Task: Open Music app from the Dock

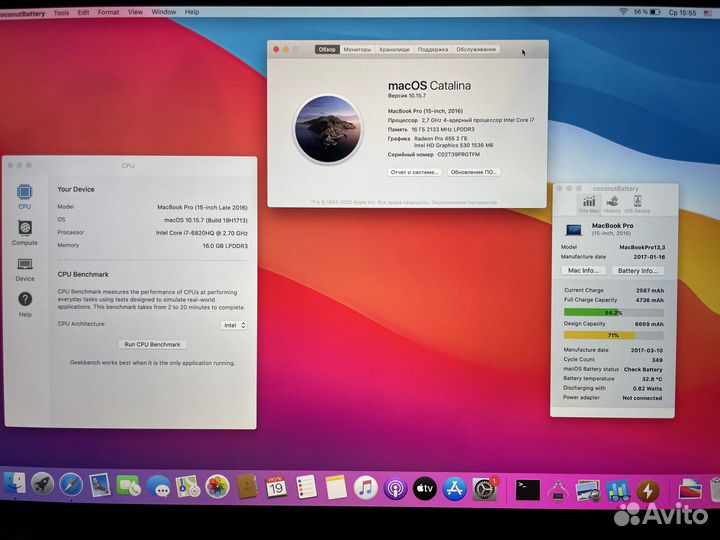Action: (x=366, y=488)
